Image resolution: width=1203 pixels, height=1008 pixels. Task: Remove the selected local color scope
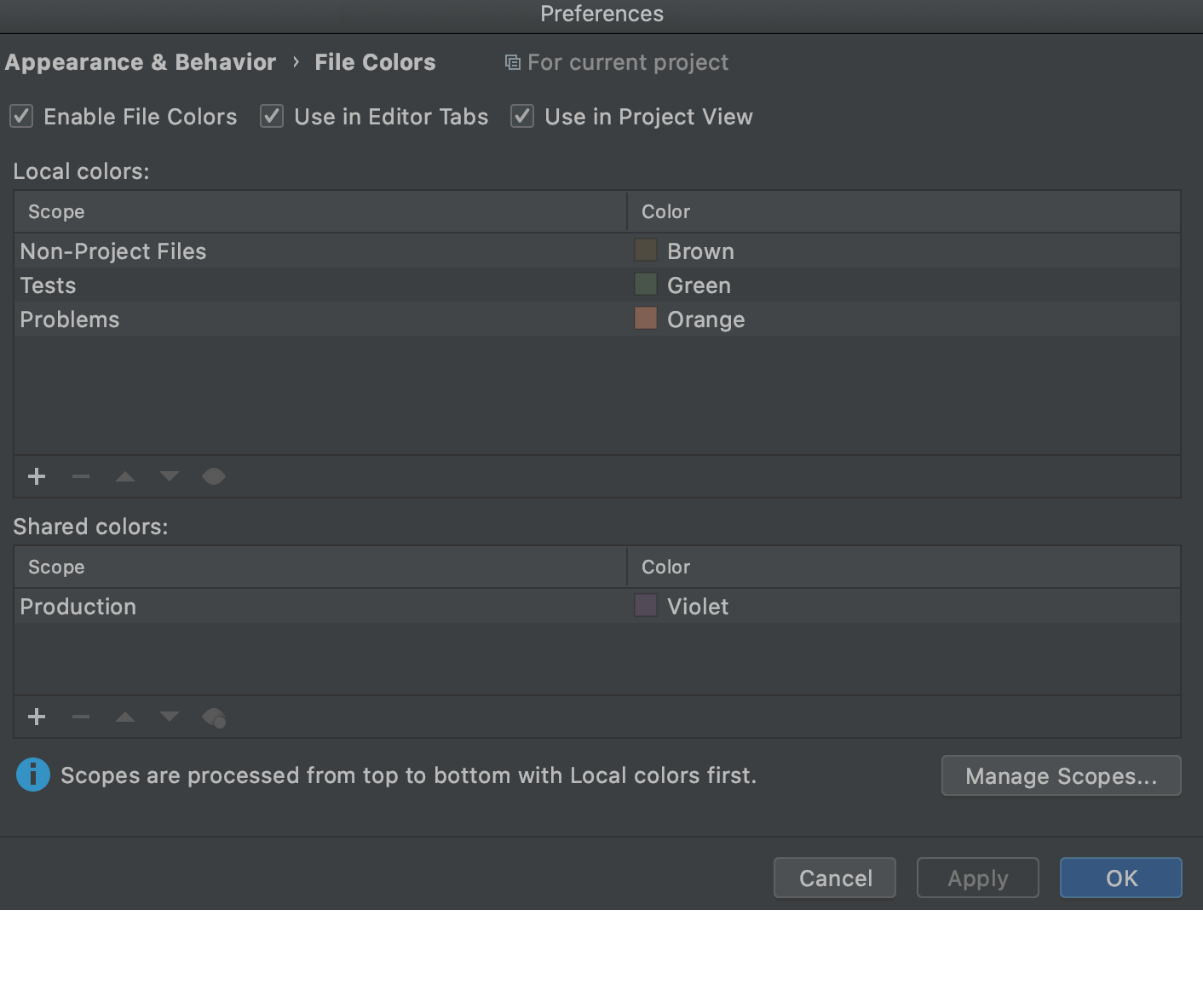pos(81,476)
